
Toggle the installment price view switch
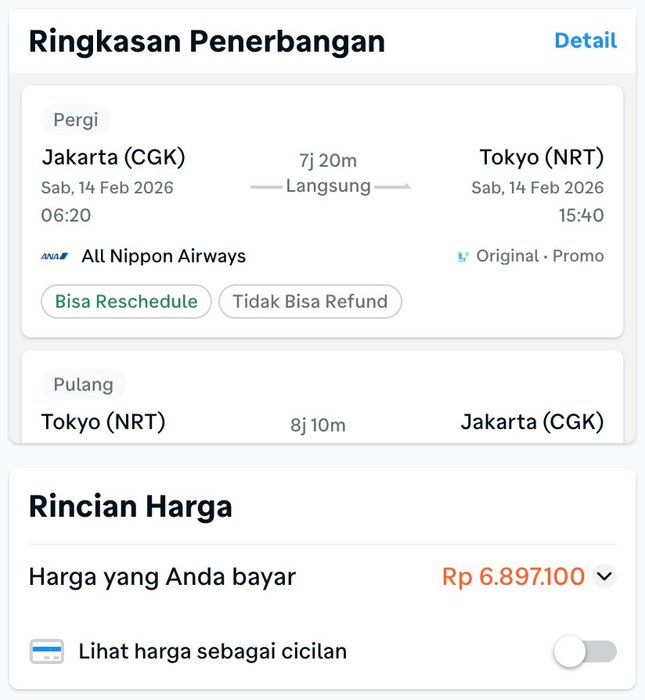click(x=585, y=652)
